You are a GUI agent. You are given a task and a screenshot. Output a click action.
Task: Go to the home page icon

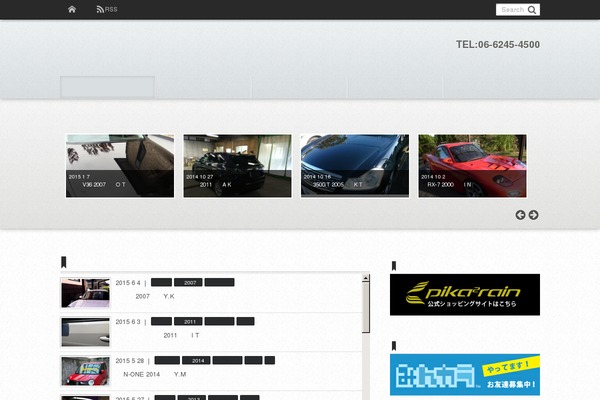pyautogui.click(x=72, y=9)
